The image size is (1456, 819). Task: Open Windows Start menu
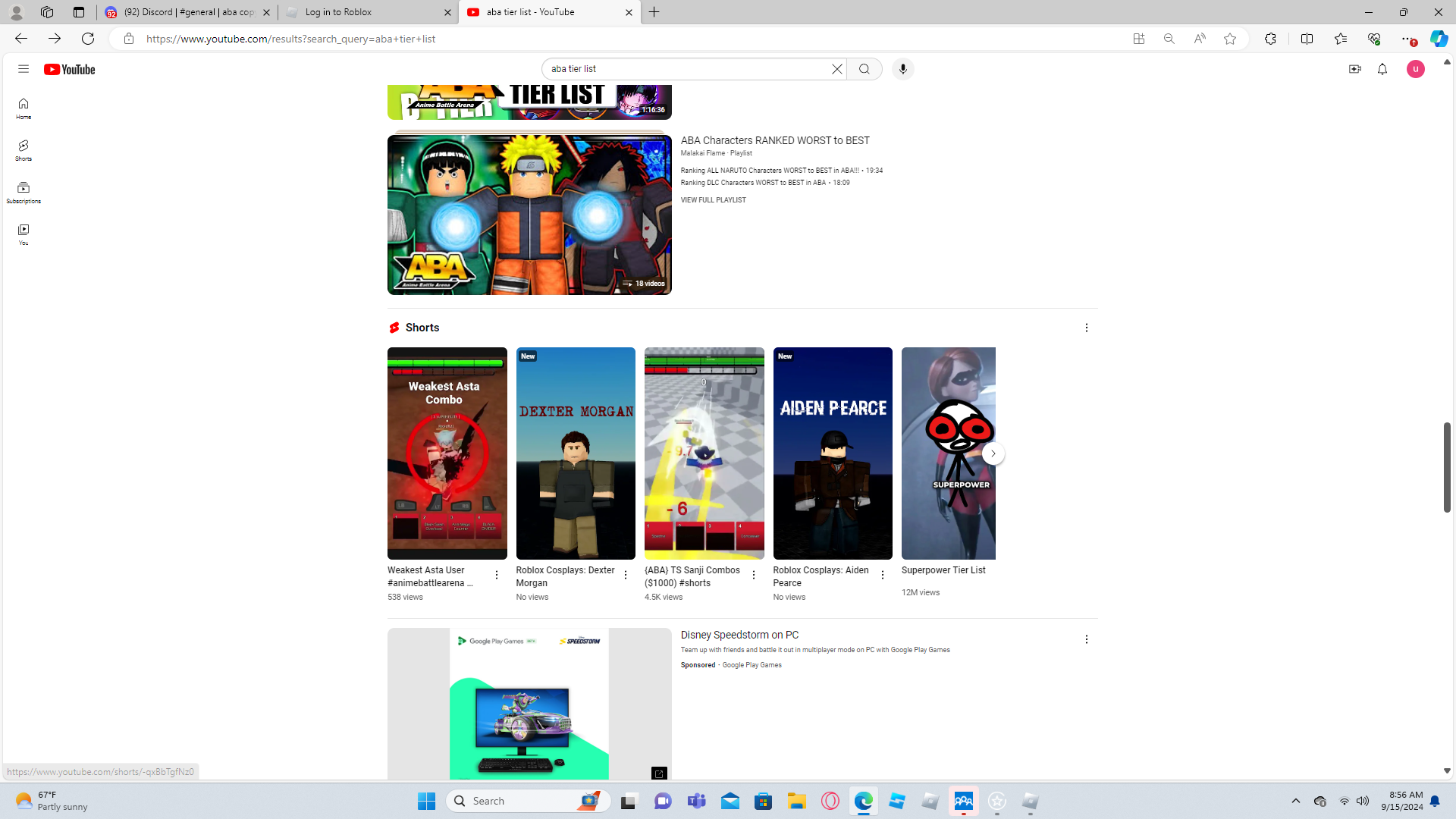427,801
